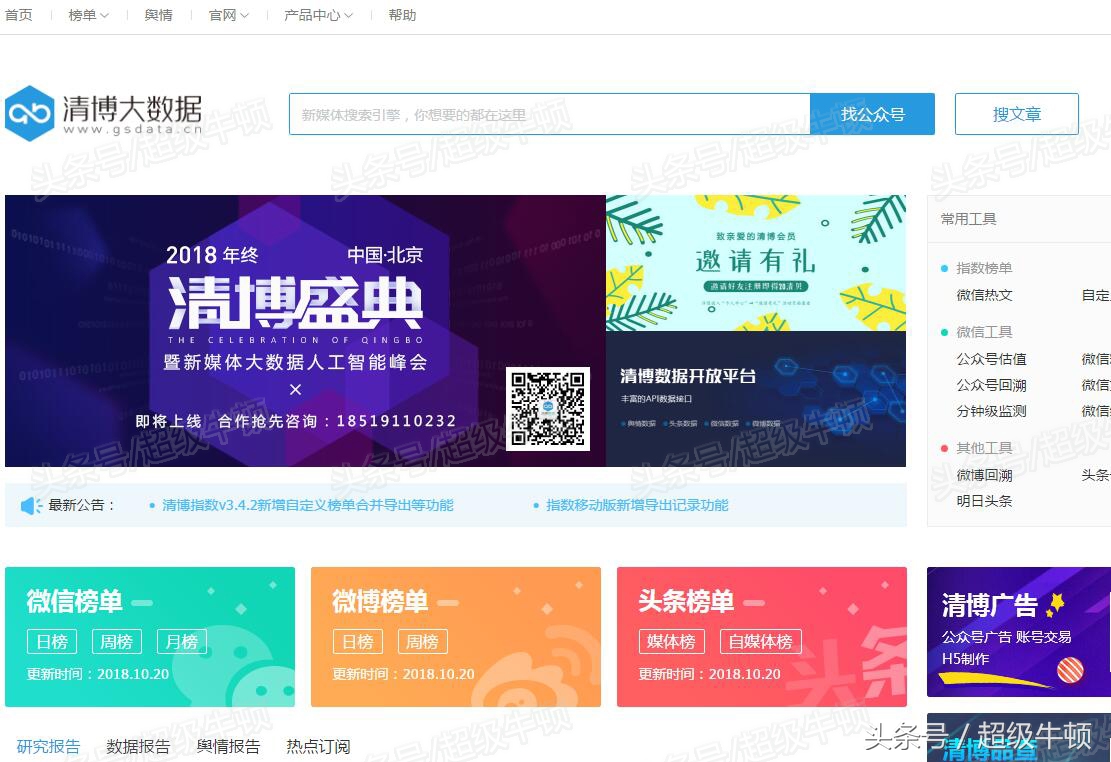
Task: Click the 找公众号 search button
Action: [x=872, y=113]
